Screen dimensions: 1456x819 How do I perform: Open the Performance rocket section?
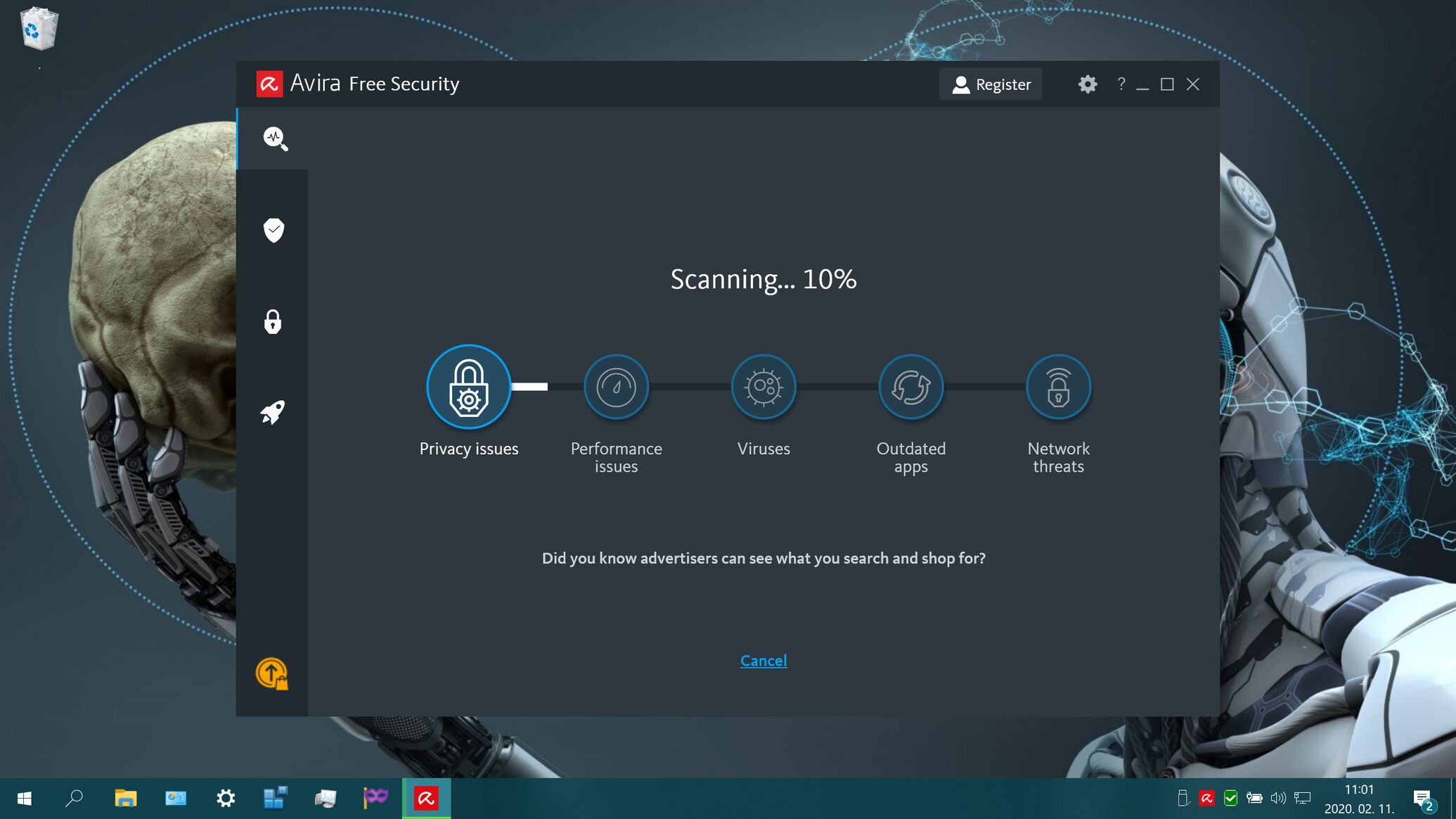[x=273, y=413]
